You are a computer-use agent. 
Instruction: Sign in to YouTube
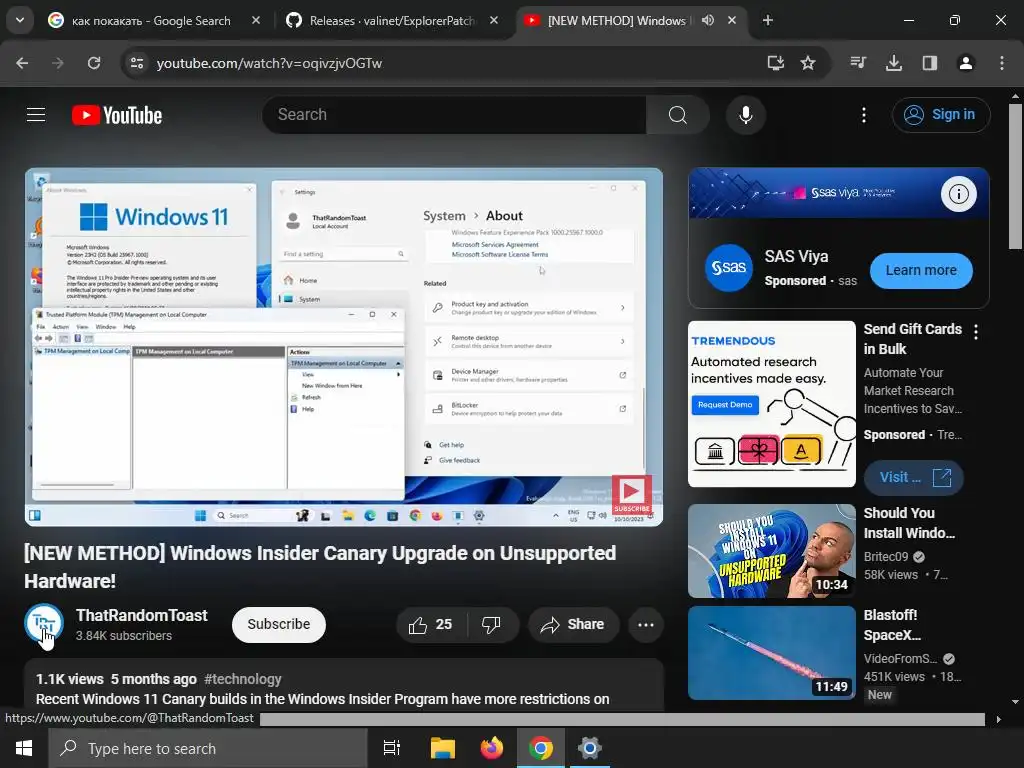coord(940,115)
